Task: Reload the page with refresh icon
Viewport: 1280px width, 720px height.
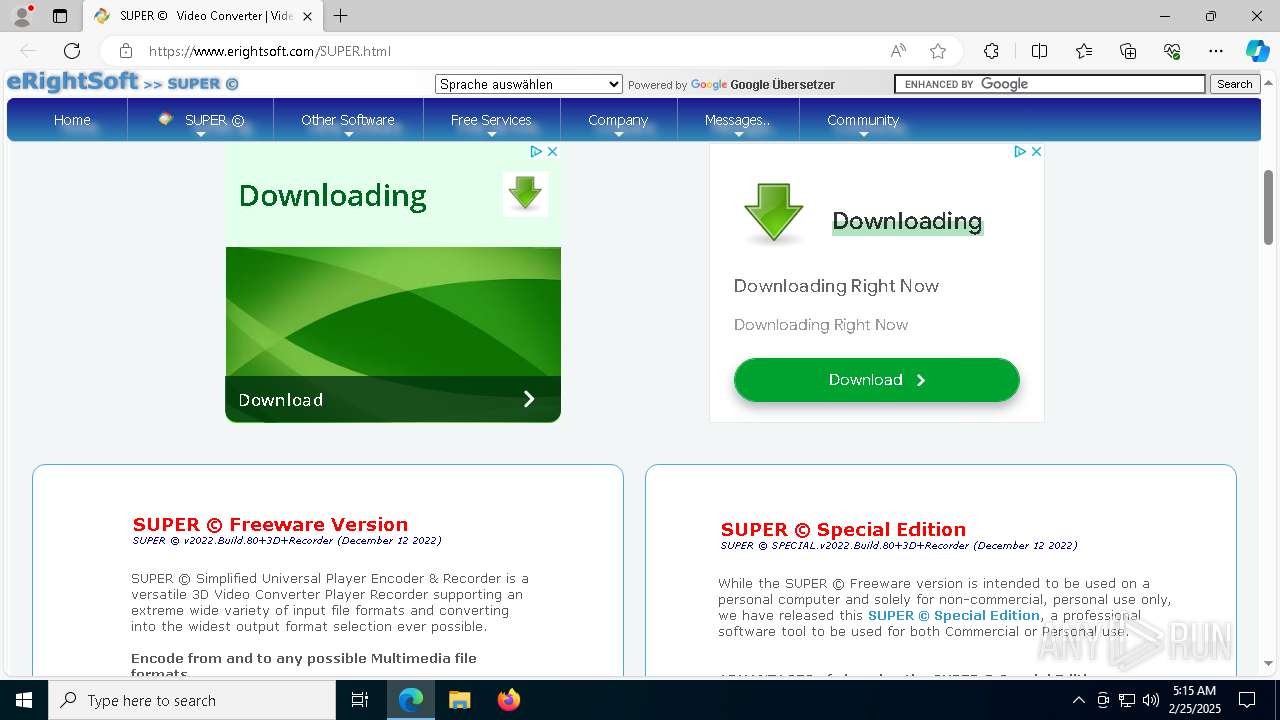Action: [72, 51]
